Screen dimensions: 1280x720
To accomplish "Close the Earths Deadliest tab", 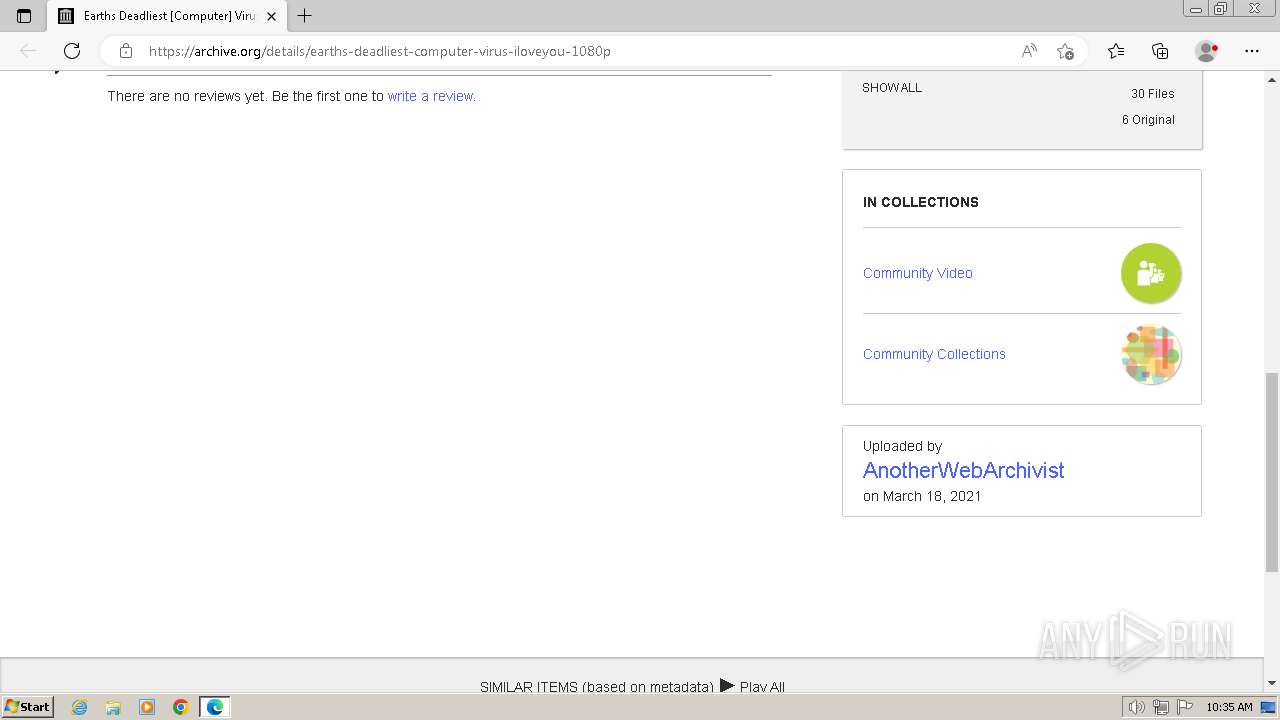I will pyautogui.click(x=271, y=16).
